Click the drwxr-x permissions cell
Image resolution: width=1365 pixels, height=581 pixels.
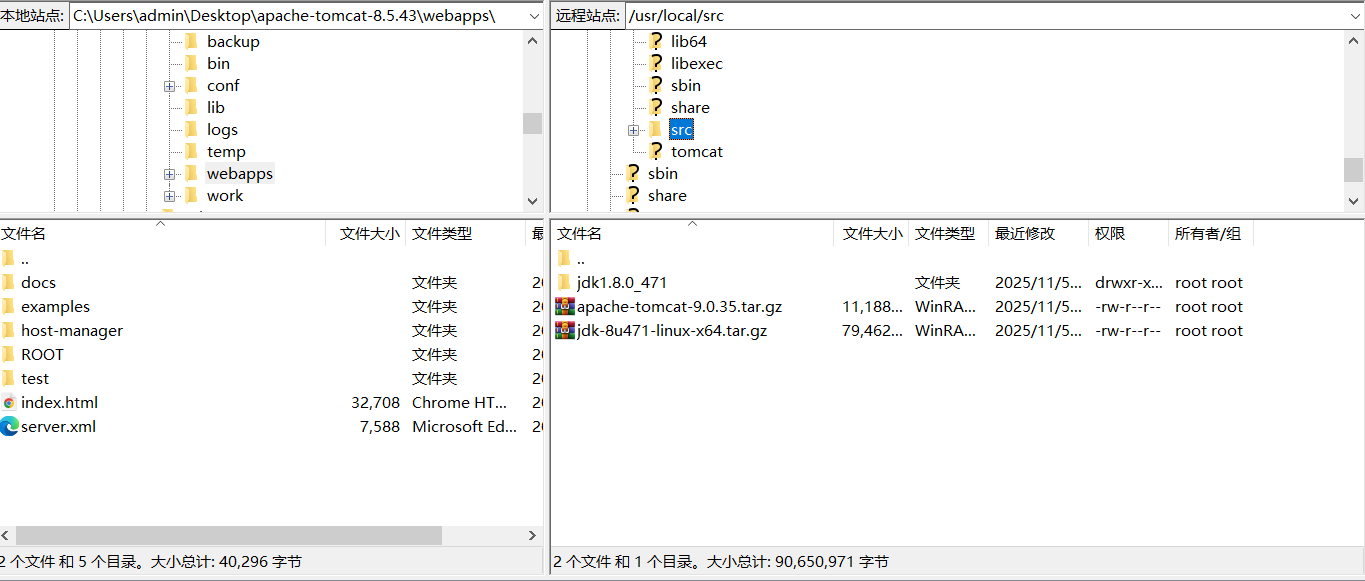pos(1129,282)
